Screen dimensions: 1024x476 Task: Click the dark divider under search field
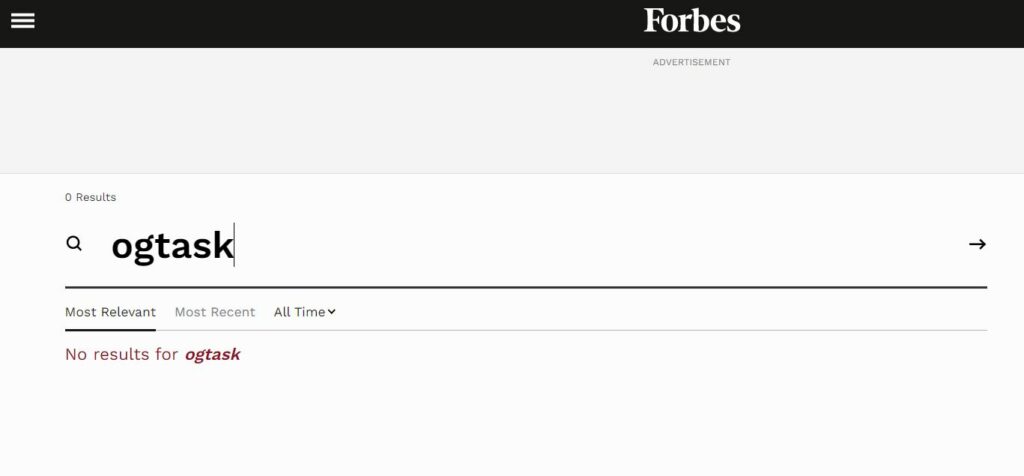526,287
